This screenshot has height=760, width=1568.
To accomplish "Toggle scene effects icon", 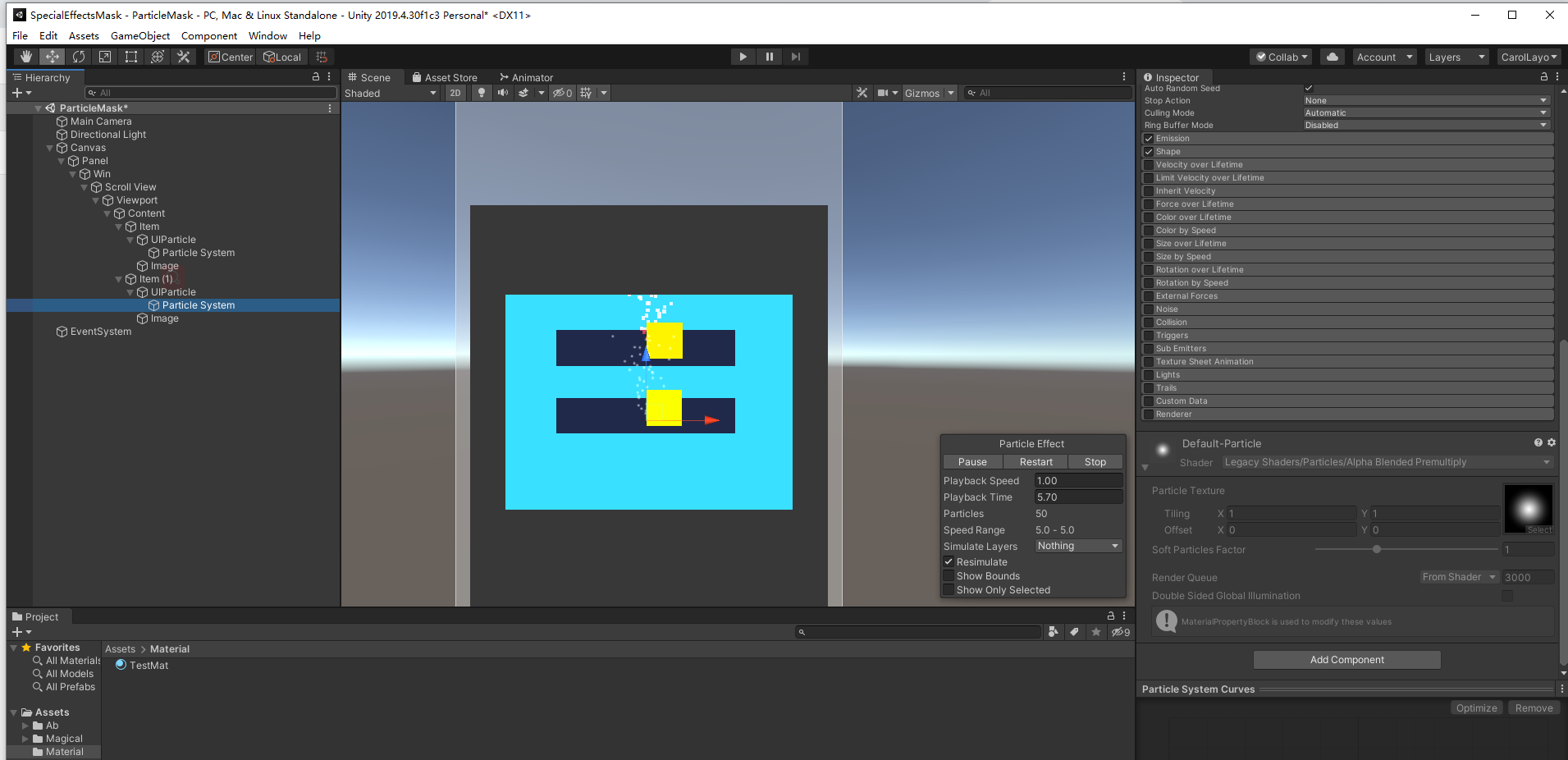I will point(523,93).
